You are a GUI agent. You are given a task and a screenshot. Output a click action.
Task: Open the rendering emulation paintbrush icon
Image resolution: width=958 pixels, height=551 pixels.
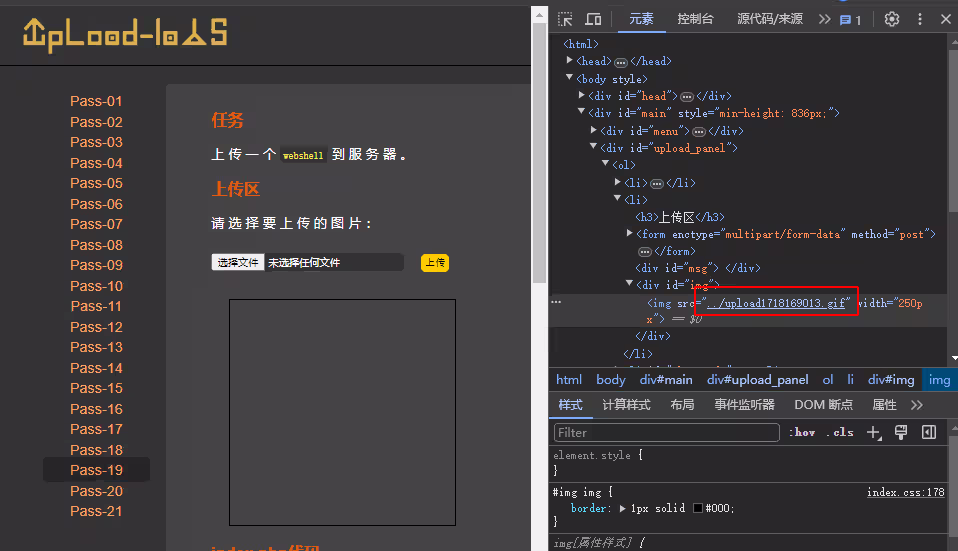tap(901, 432)
